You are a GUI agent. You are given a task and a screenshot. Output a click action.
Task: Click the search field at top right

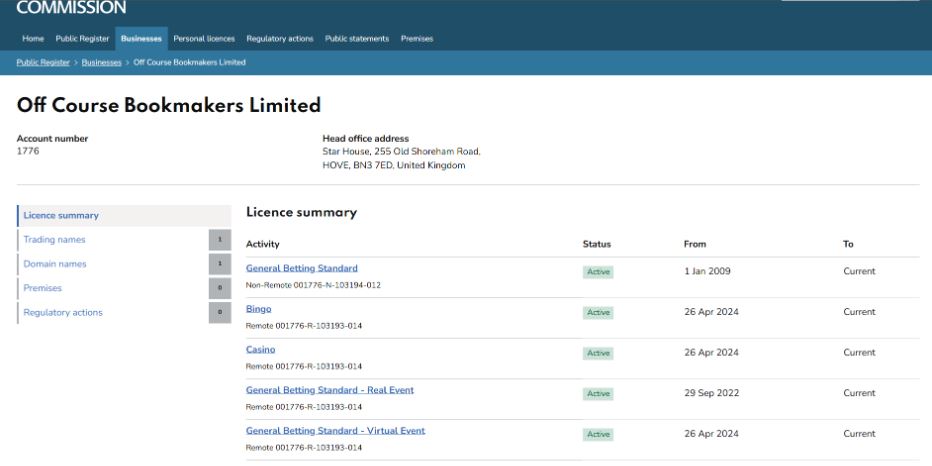[x=850, y=1]
